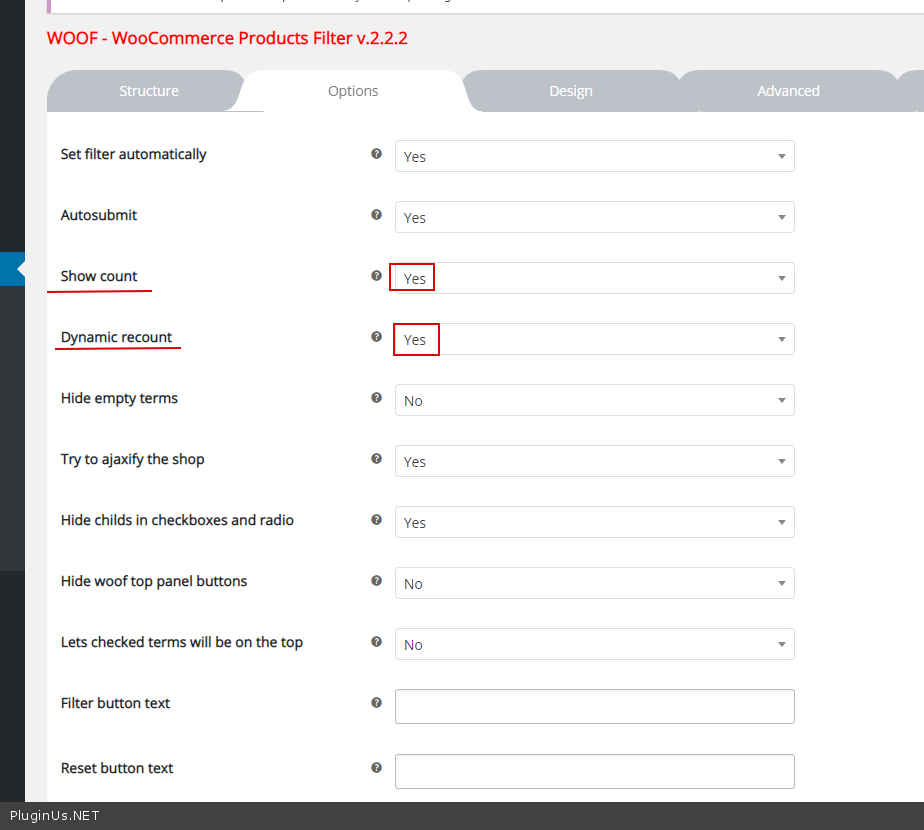Image resolution: width=924 pixels, height=830 pixels.
Task: Open the Set filter automatically dropdown
Action: [595, 156]
